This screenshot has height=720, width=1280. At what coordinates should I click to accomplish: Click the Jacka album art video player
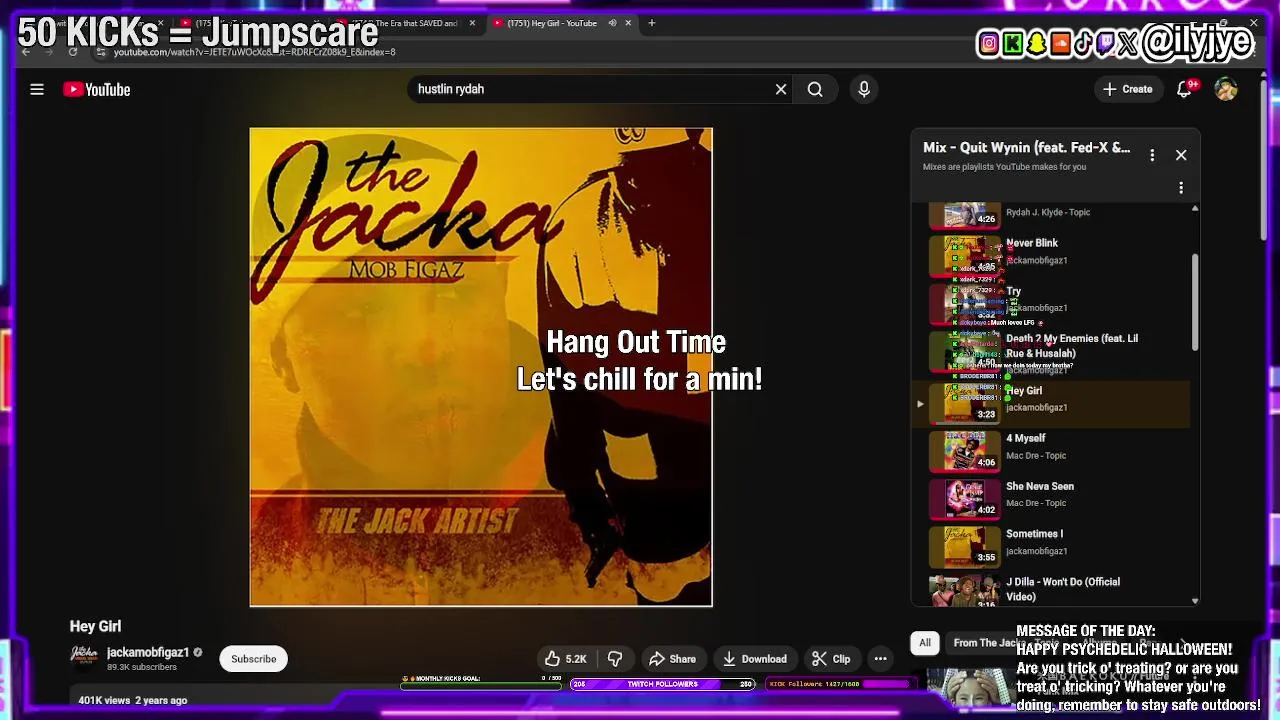pos(481,367)
